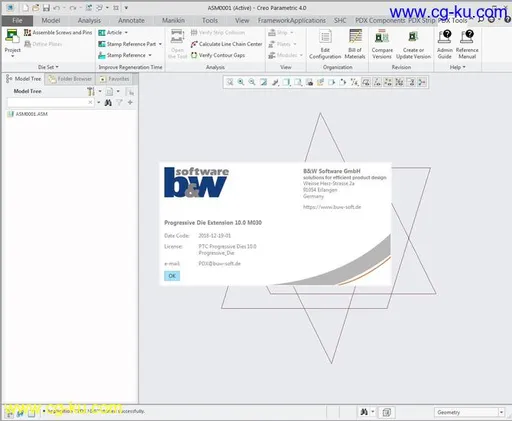Select the Model Tree navigator tab
Image resolution: width=512 pixels, height=421 pixels.
coord(24,79)
